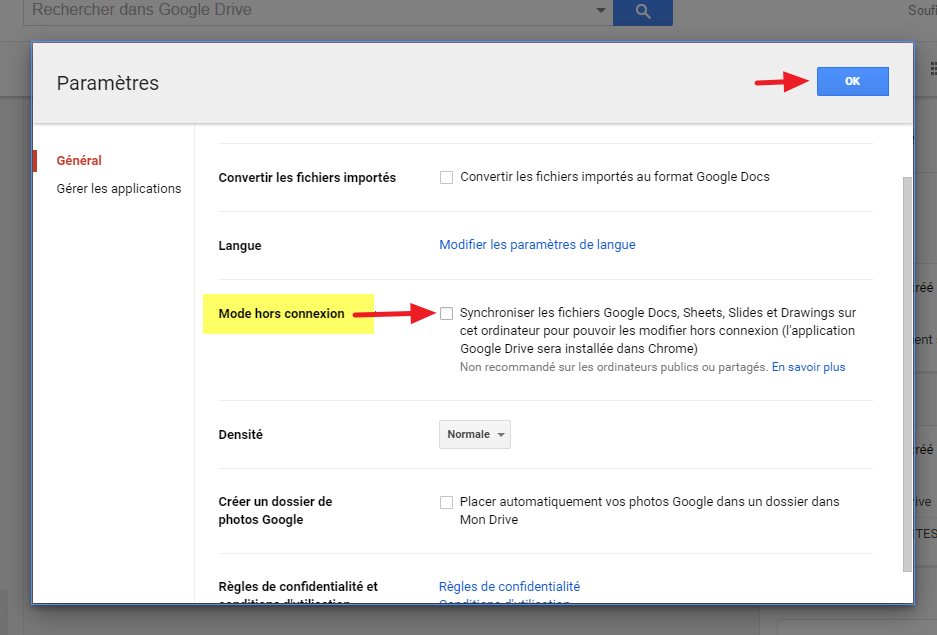Enable Convertir les fichiers importés checkbox

point(446,177)
